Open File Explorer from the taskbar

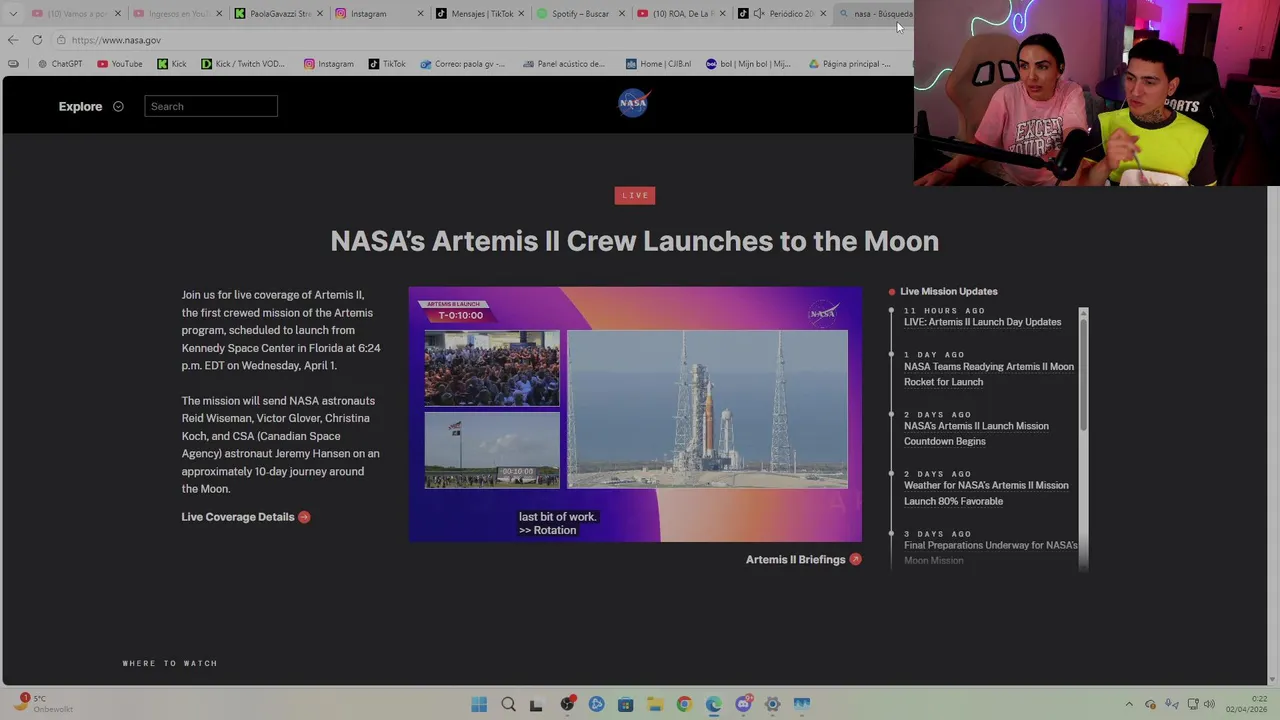pos(655,704)
